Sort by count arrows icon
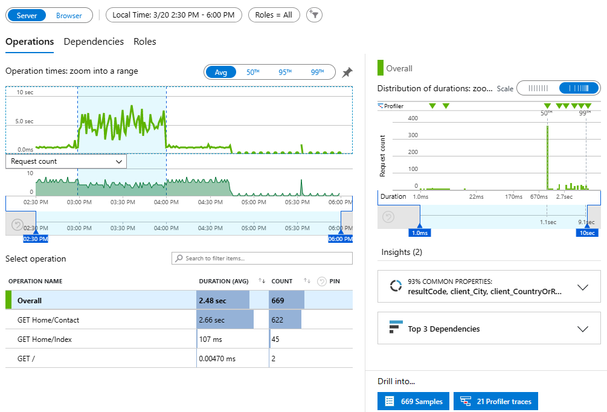The height and width of the screenshot is (412, 607). [x=307, y=281]
